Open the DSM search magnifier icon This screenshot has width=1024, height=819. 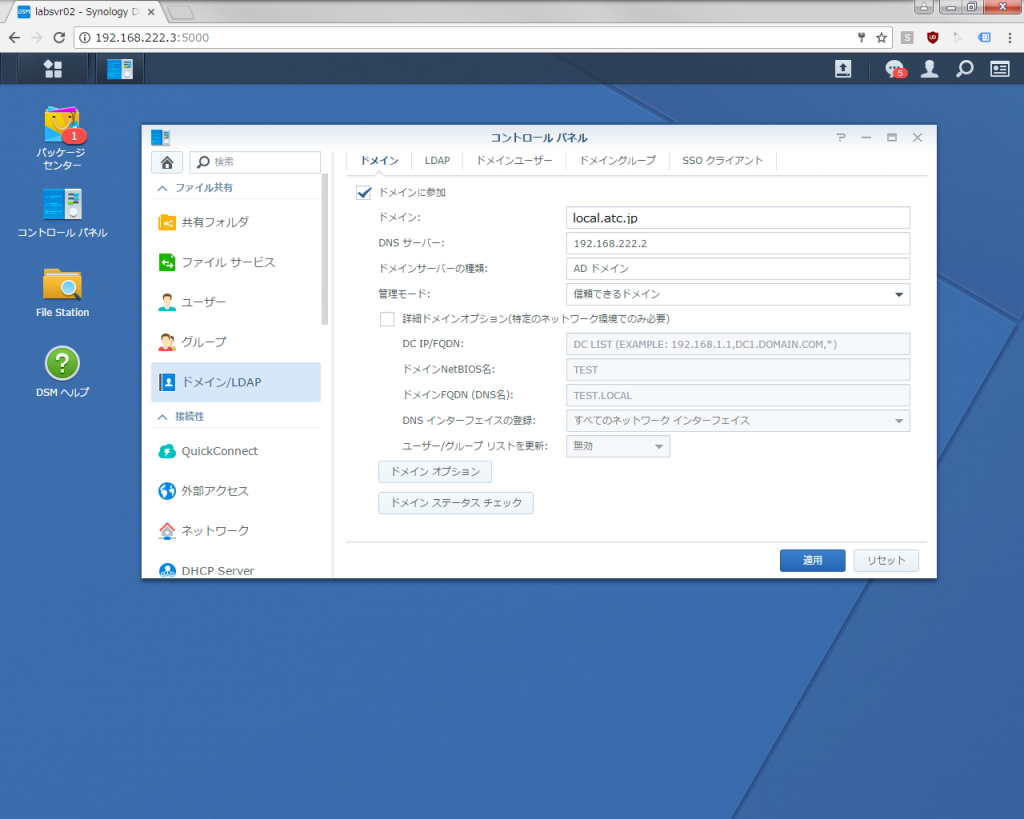965,69
